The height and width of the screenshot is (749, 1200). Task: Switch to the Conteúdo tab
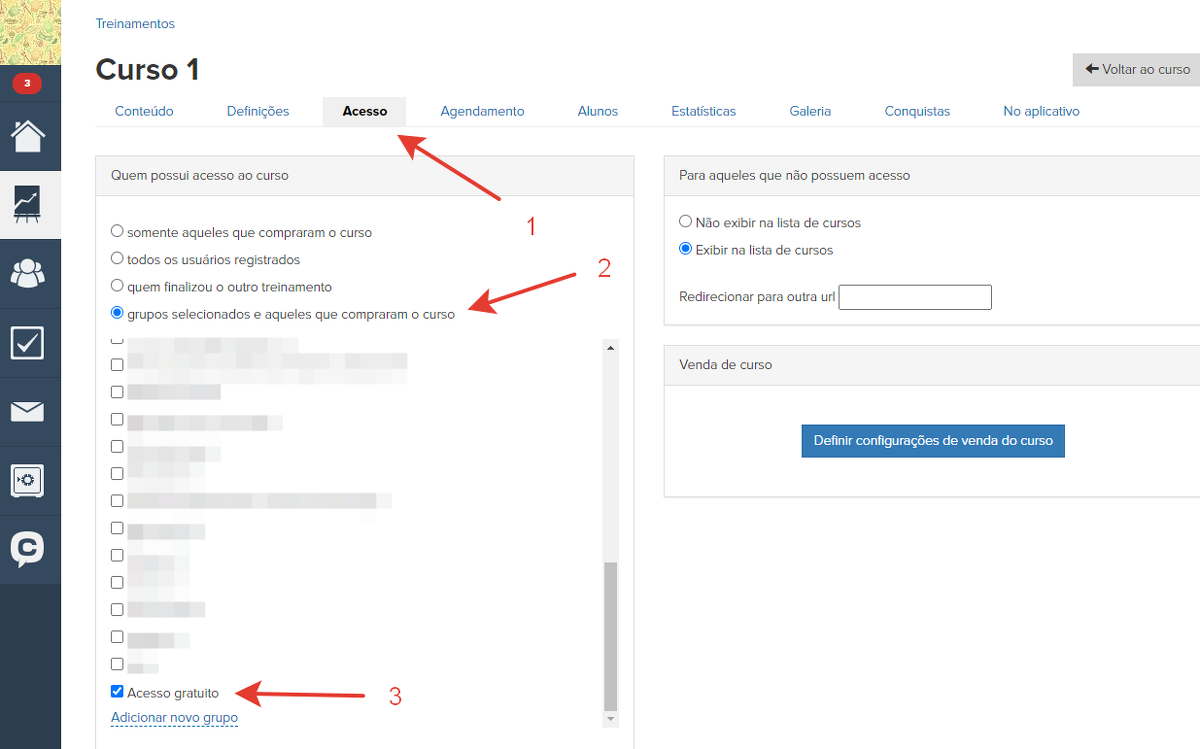click(x=144, y=111)
